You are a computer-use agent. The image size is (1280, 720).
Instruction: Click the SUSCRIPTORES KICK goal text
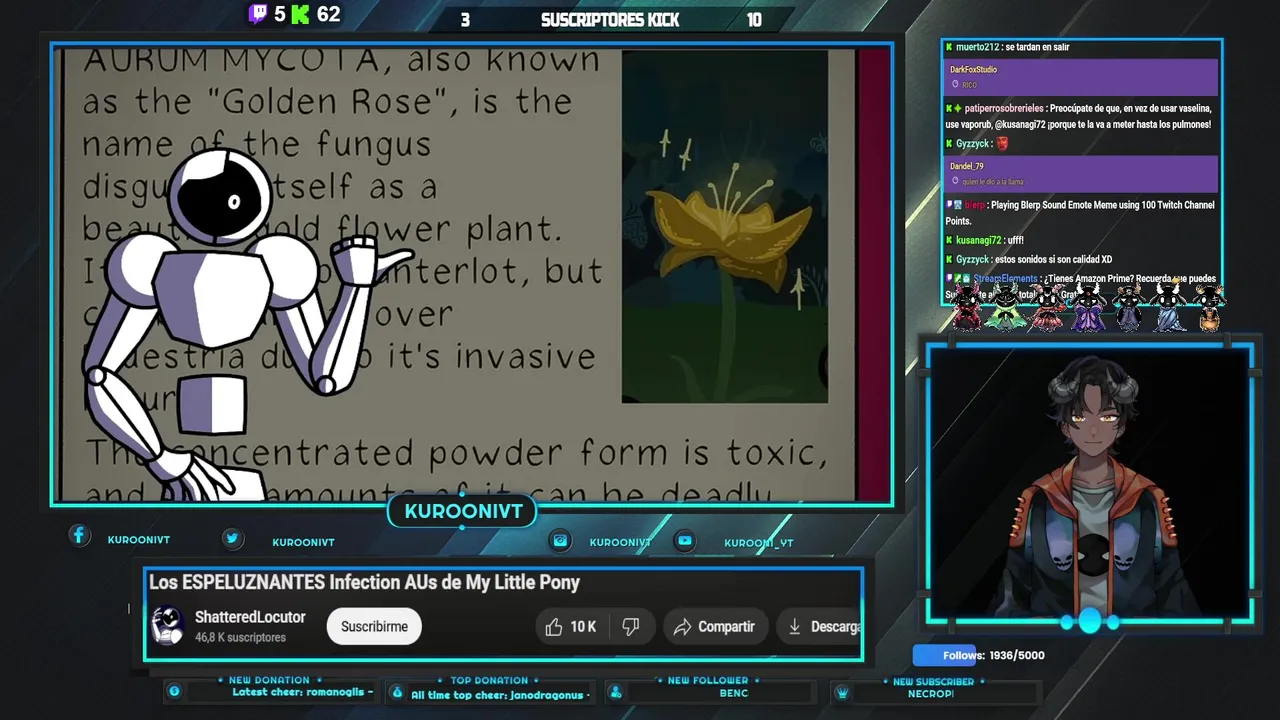(x=610, y=20)
